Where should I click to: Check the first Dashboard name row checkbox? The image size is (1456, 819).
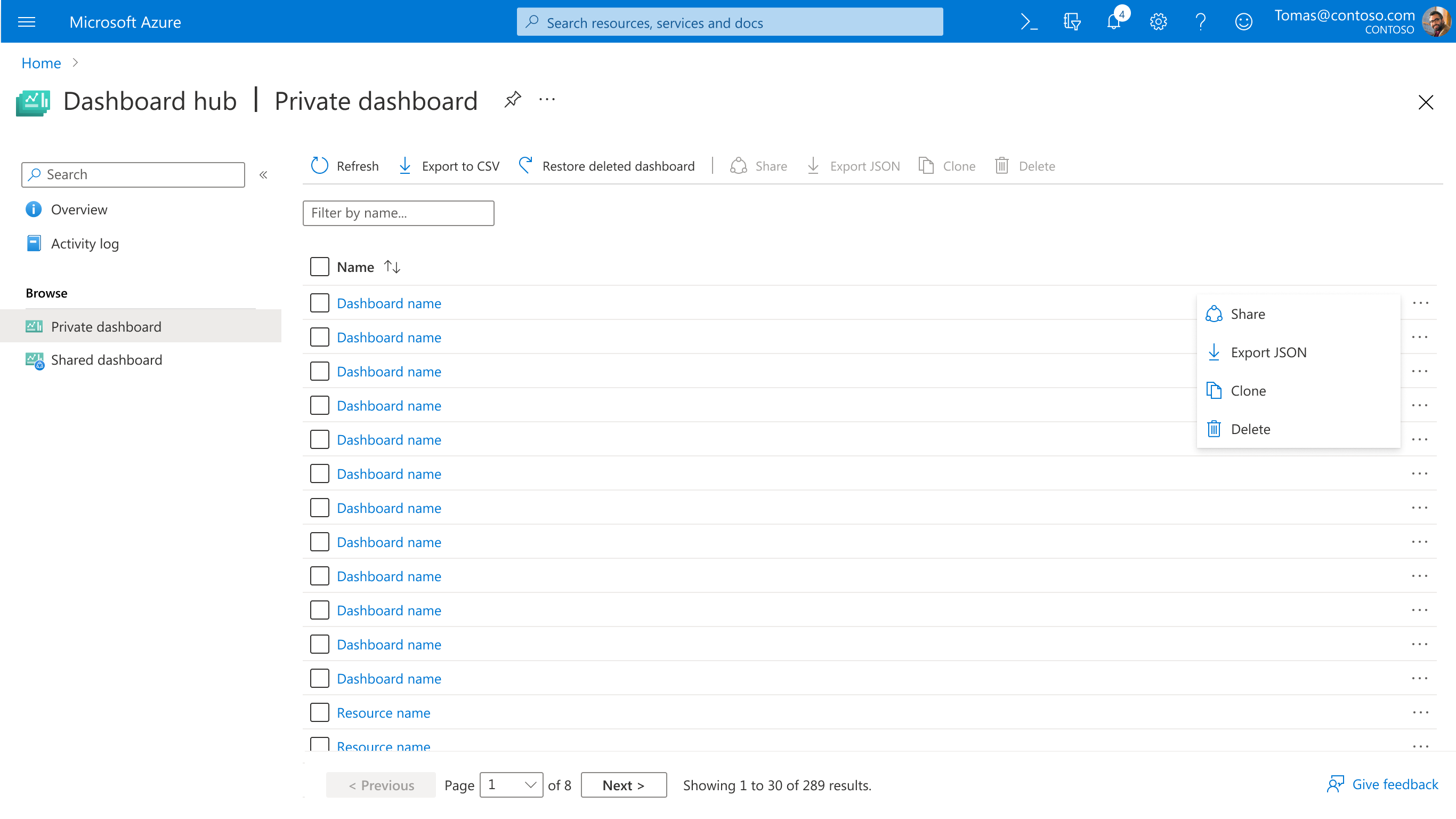click(x=319, y=303)
